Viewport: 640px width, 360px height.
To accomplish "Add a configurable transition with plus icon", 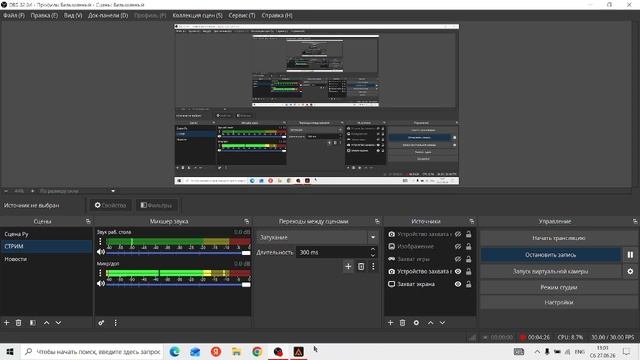I will pyautogui.click(x=348, y=267).
